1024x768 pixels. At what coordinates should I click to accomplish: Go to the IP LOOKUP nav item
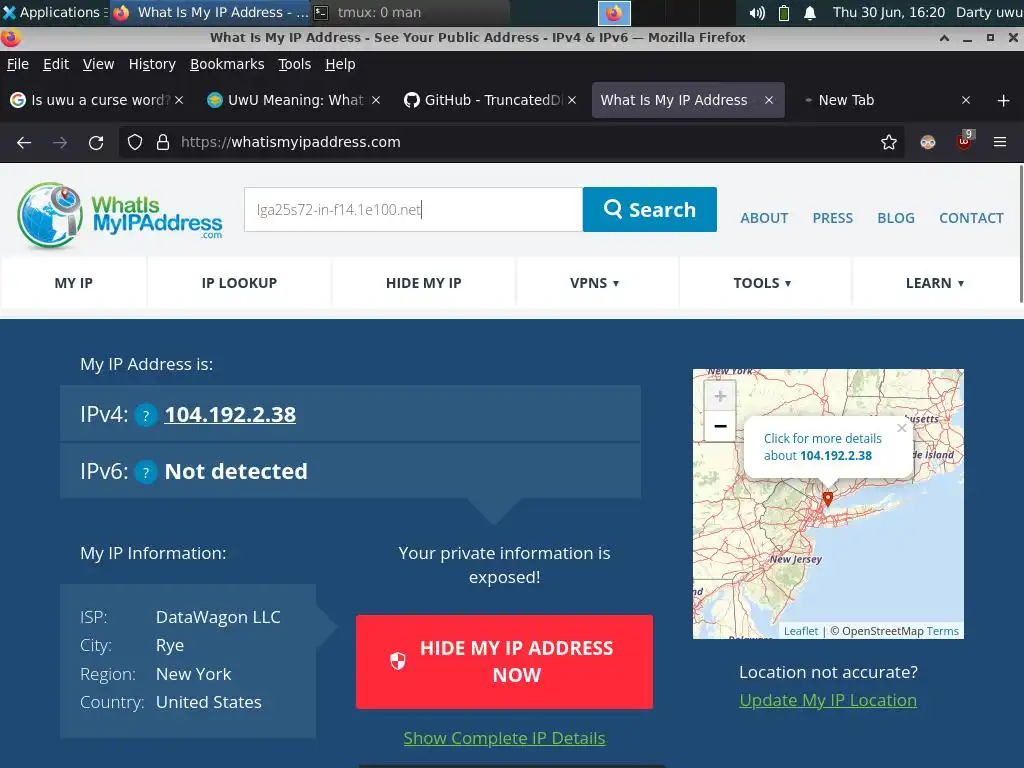pyautogui.click(x=239, y=283)
